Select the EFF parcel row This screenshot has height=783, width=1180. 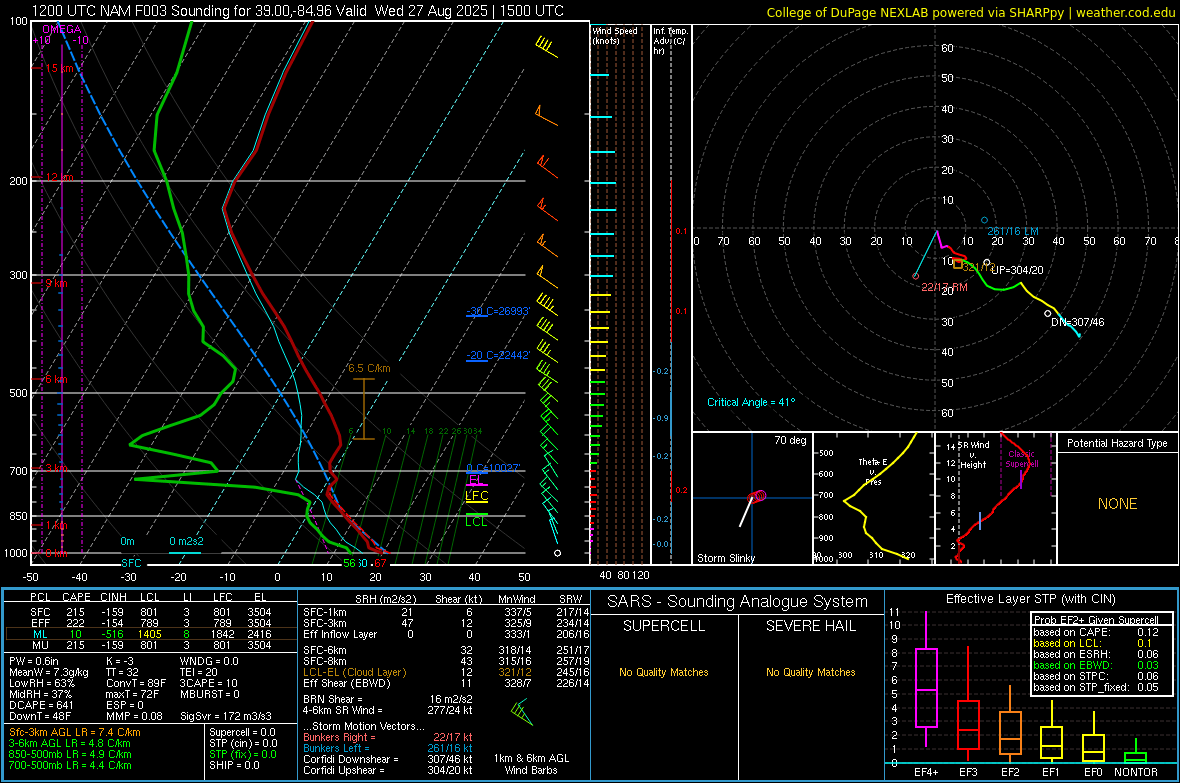(x=151, y=623)
